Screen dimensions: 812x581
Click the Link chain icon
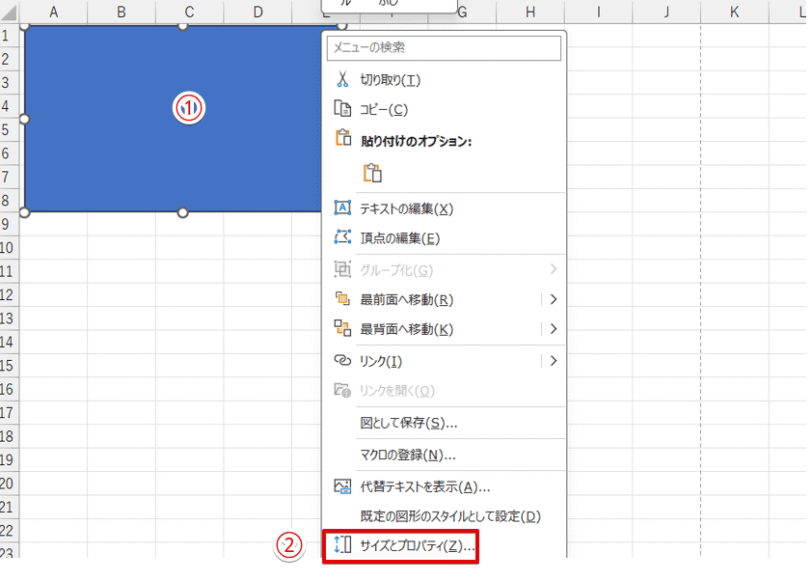[342, 360]
